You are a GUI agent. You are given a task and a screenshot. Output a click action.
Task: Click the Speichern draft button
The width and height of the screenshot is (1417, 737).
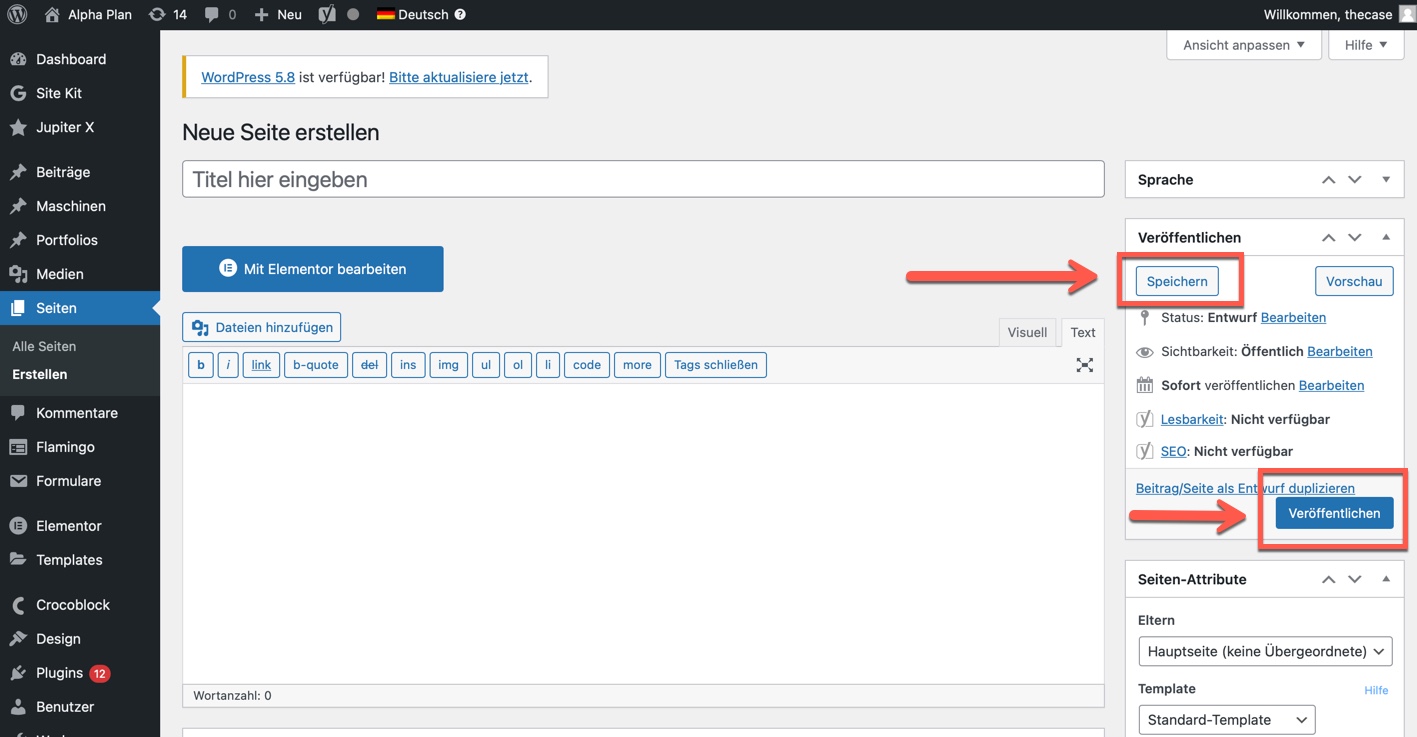click(1177, 281)
